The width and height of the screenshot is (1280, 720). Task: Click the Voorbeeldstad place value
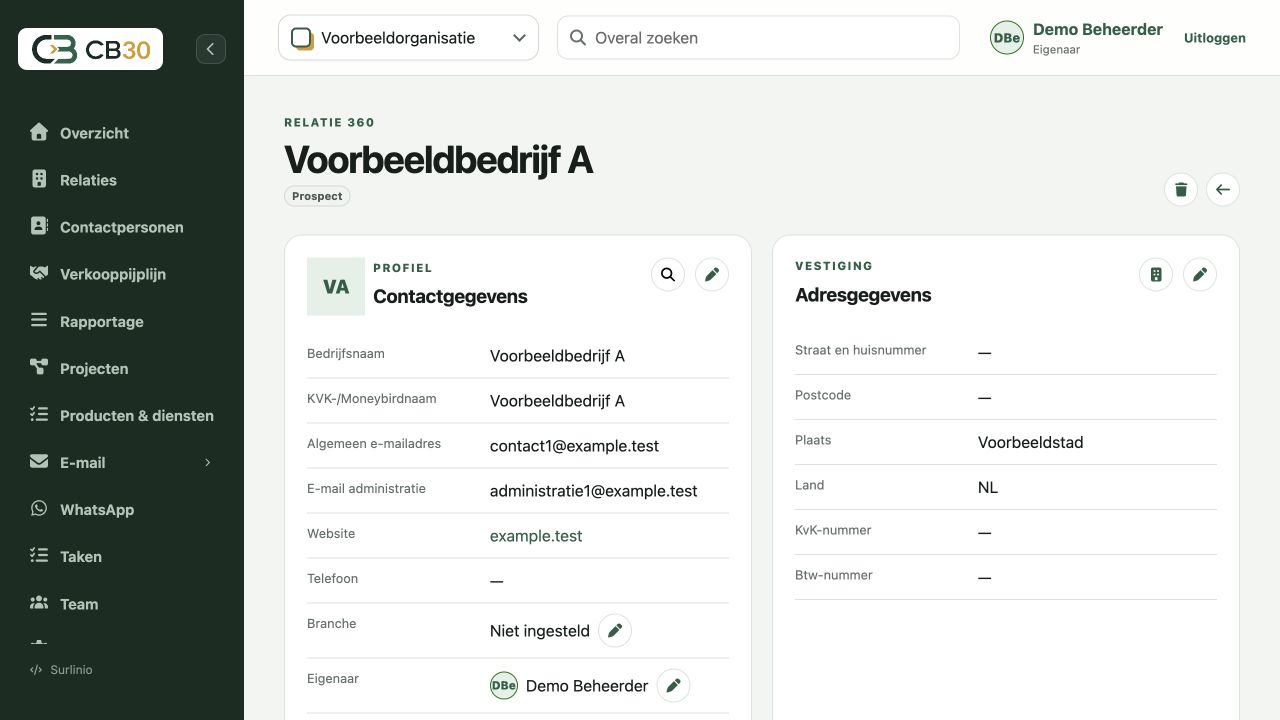[1031, 442]
